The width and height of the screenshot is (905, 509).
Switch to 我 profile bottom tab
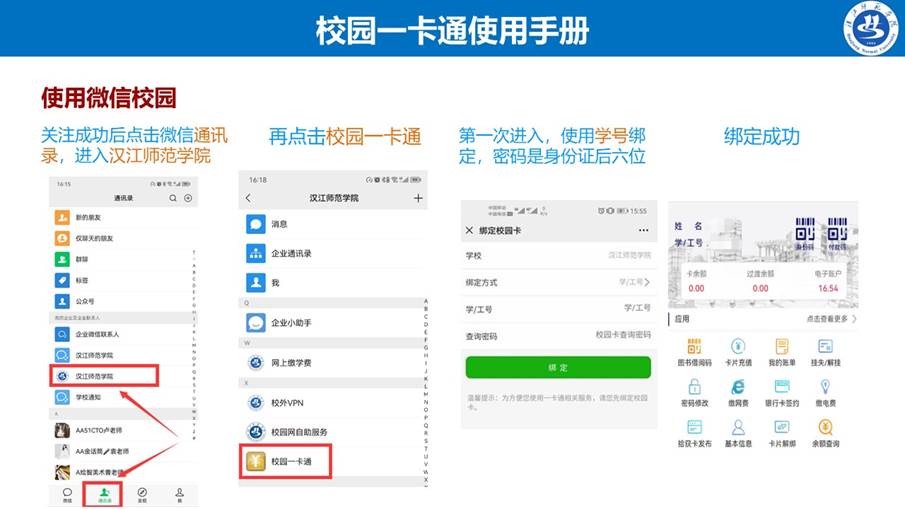coord(179,495)
